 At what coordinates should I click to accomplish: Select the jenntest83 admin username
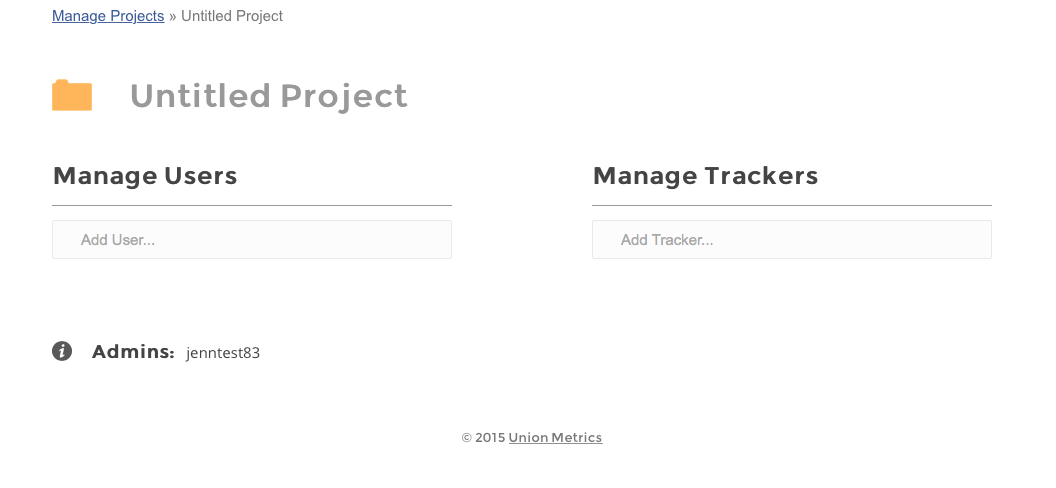click(223, 353)
